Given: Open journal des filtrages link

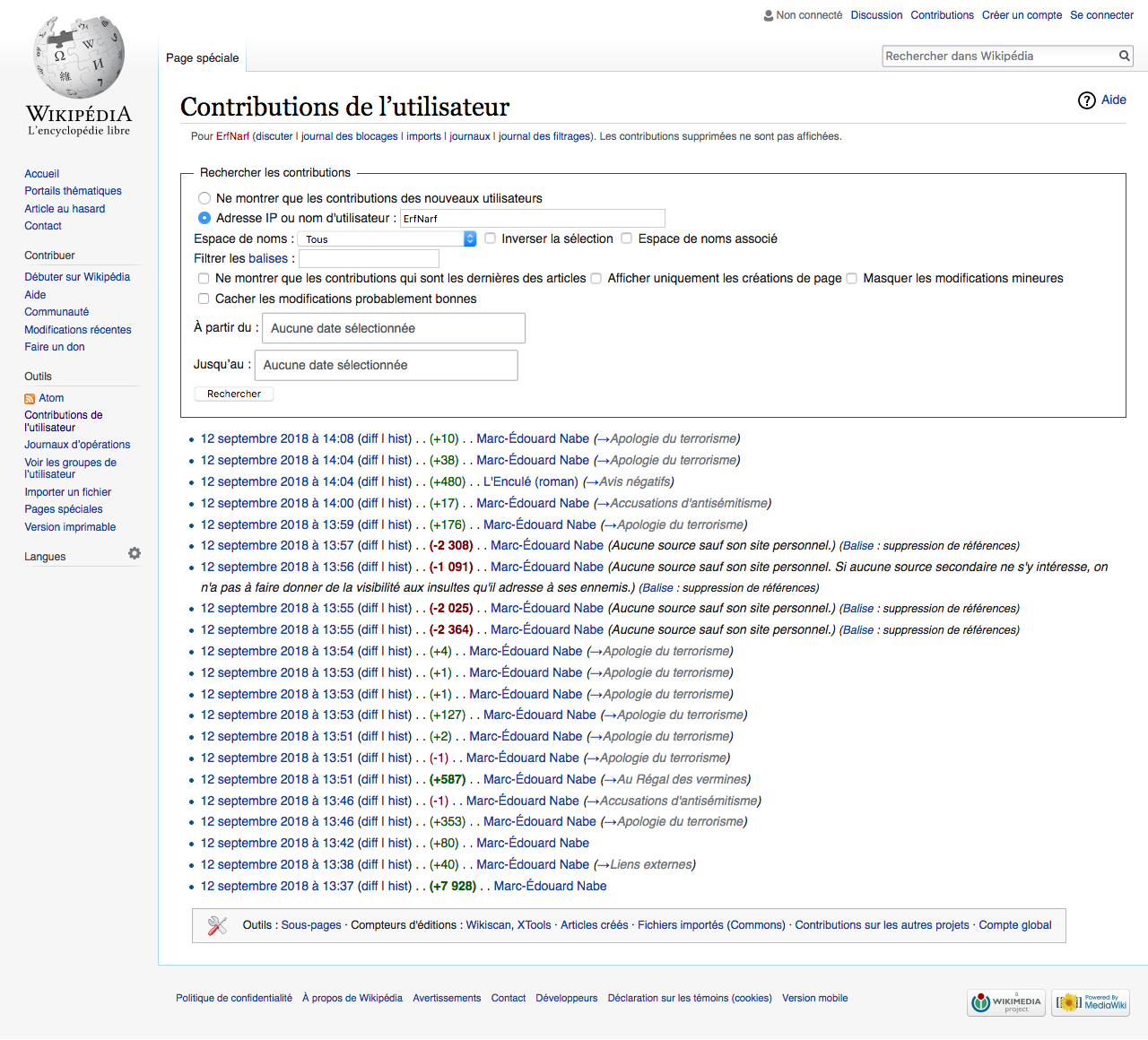Looking at the screenshot, I should pyautogui.click(x=544, y=136).
